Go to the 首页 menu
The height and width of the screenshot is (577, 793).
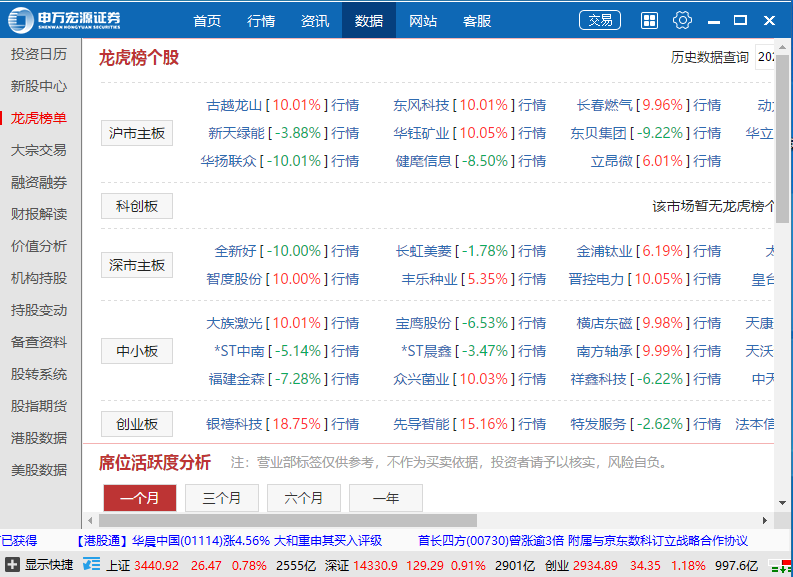207,21
